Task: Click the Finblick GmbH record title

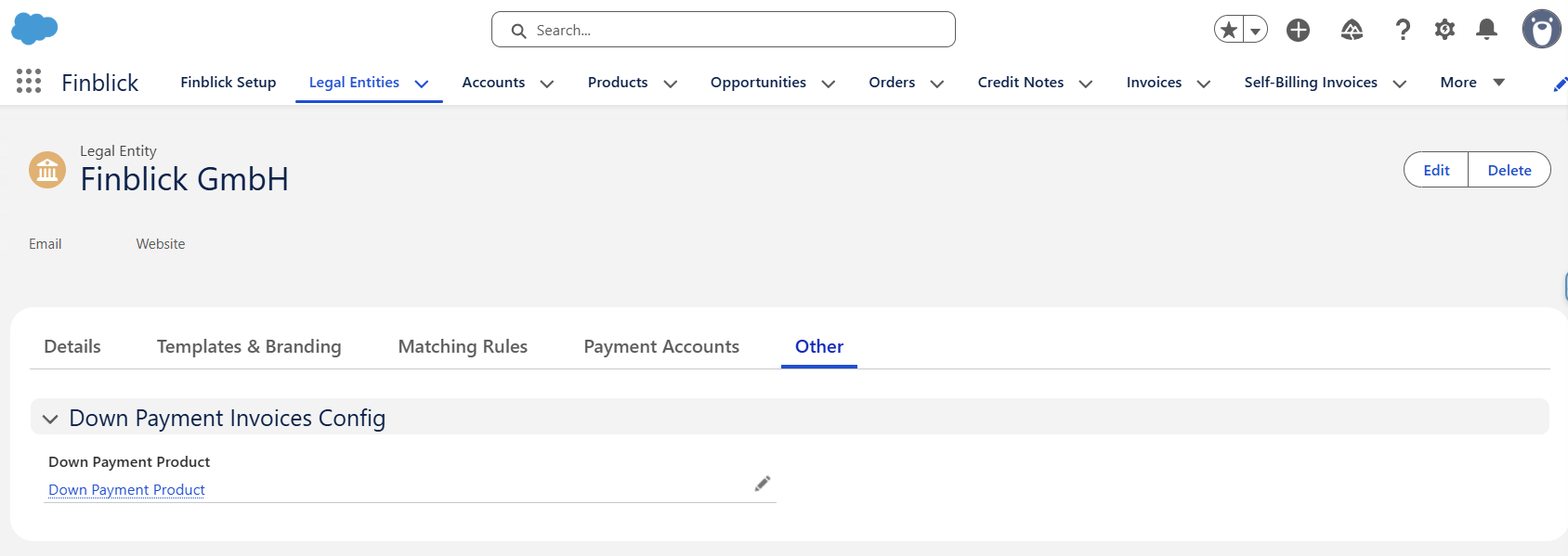Action: pos(184,179)
